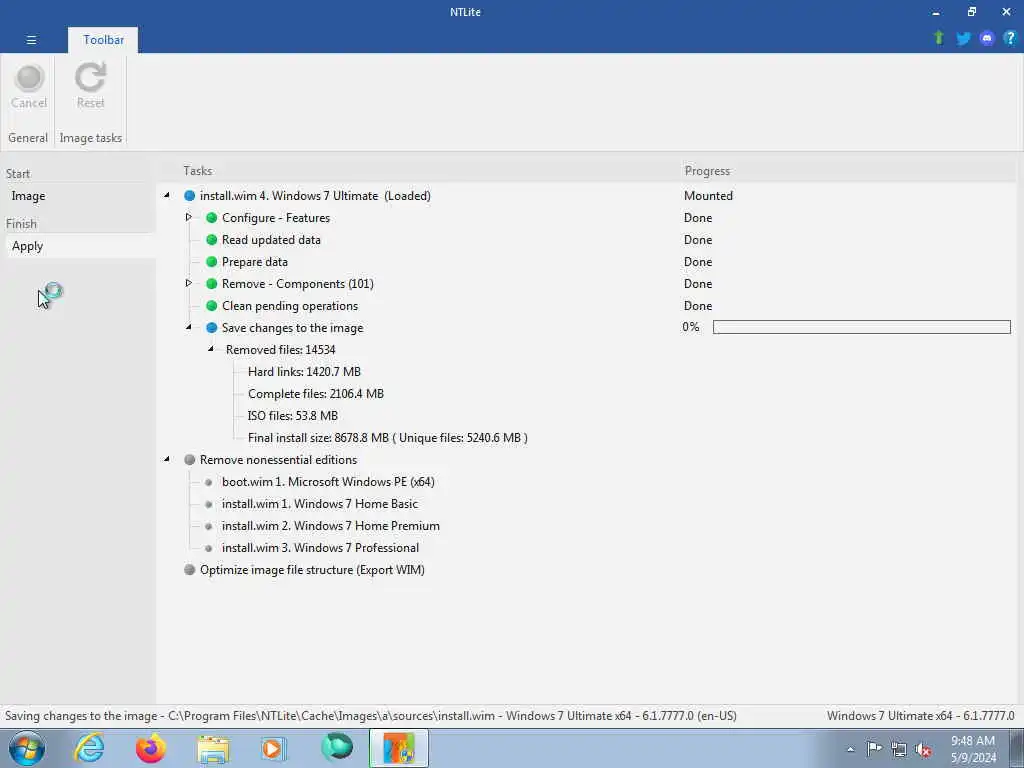
Task: Click small dot beside Windows 7 Professional
Action: (x=208, y=548)
